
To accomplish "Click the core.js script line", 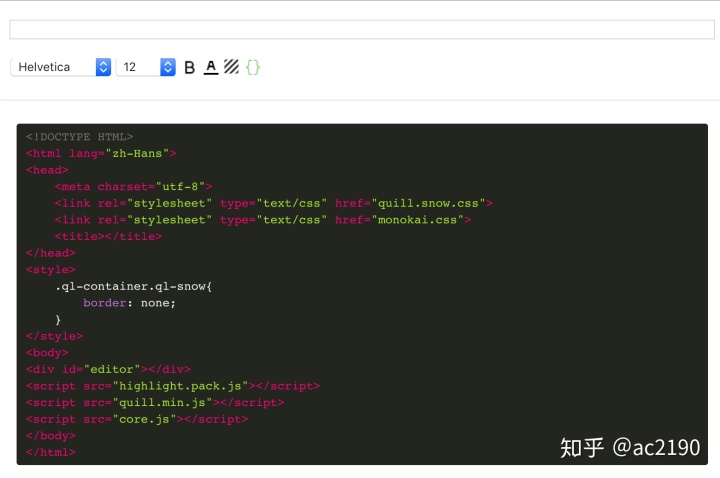I will pyautogui.click(x=137, y=419).
